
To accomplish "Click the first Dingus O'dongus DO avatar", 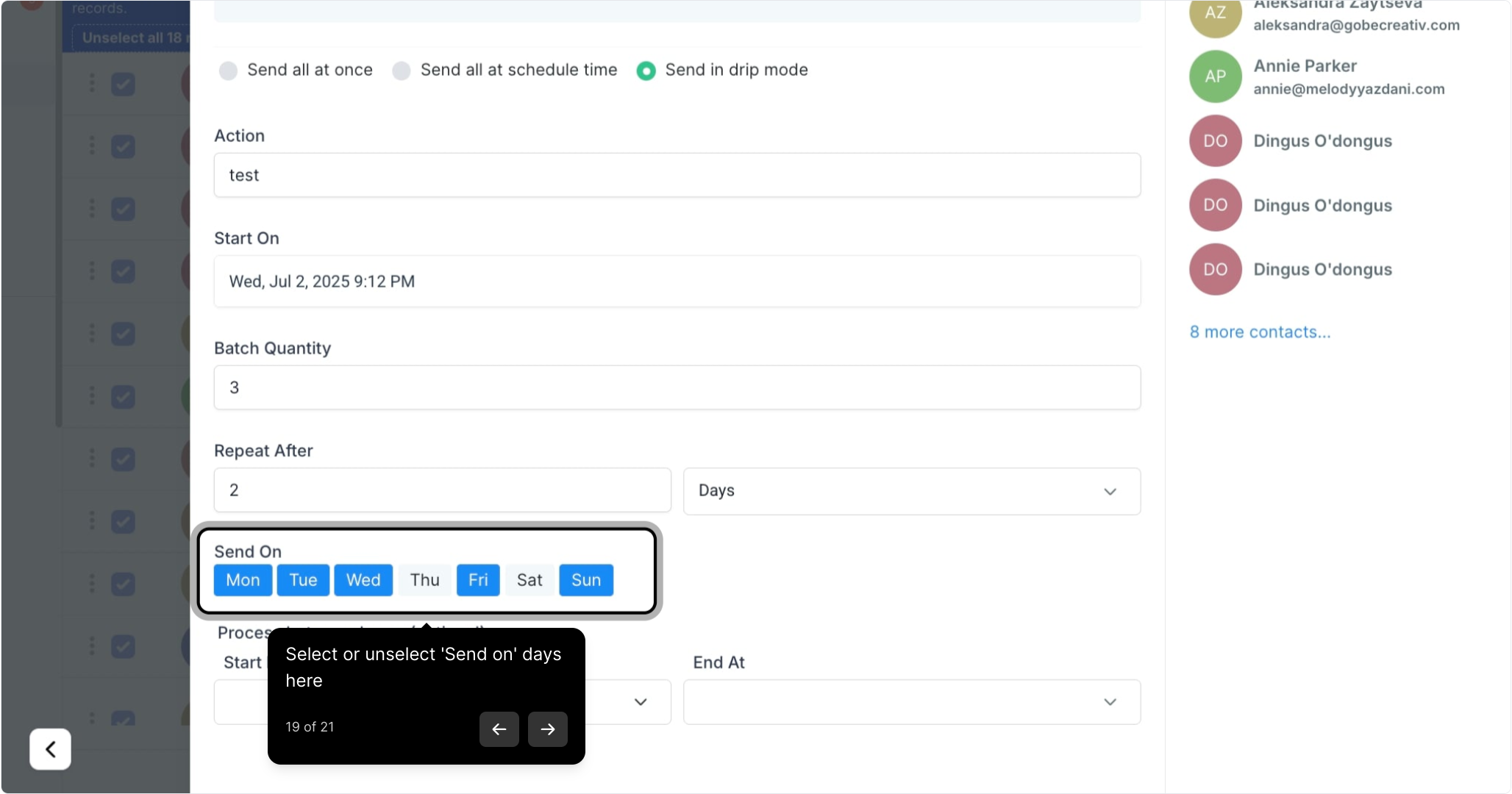I will tap(1215, 140).
